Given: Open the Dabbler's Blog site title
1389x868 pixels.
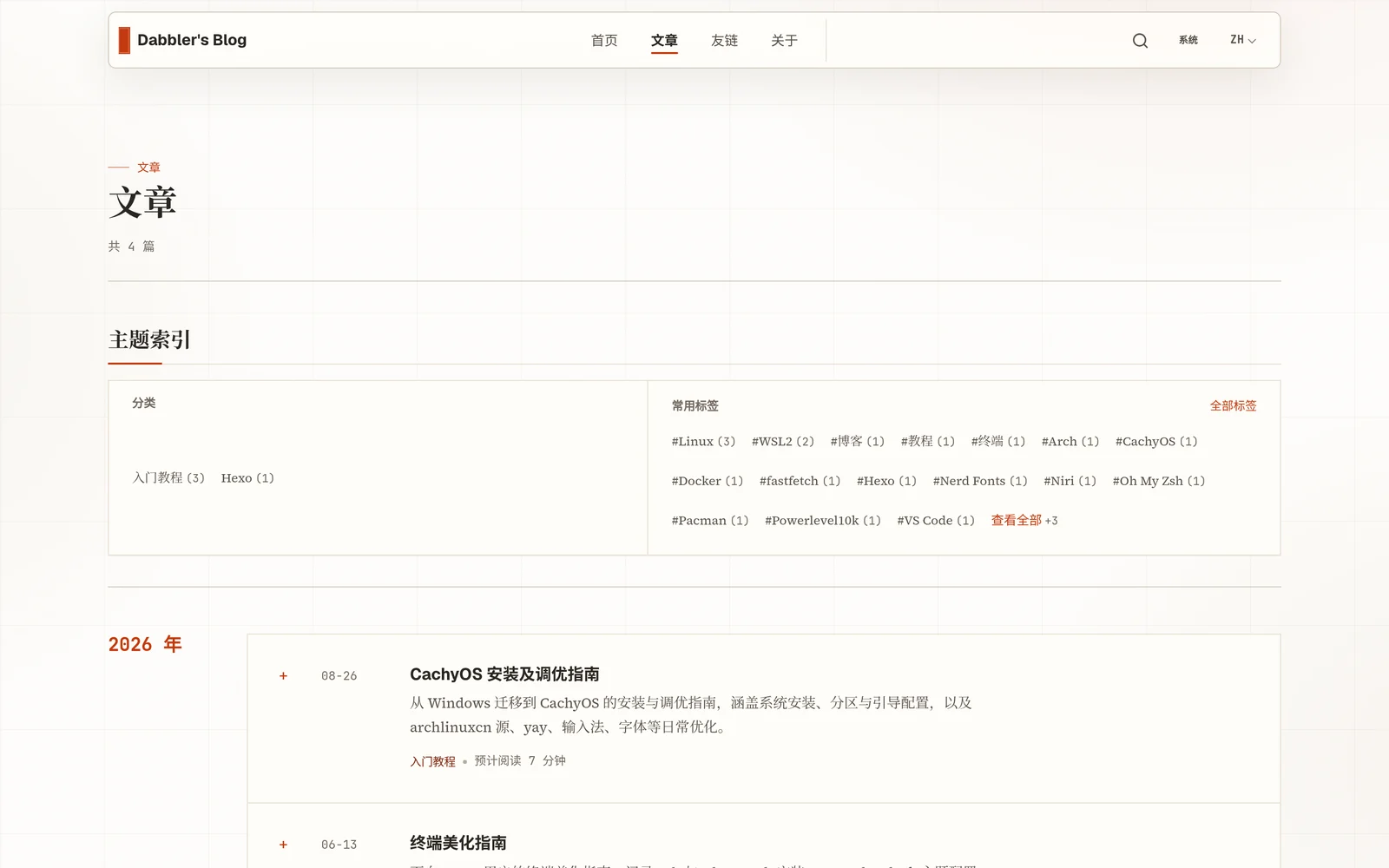Looking at the screenshot, I should coord(192,40).
